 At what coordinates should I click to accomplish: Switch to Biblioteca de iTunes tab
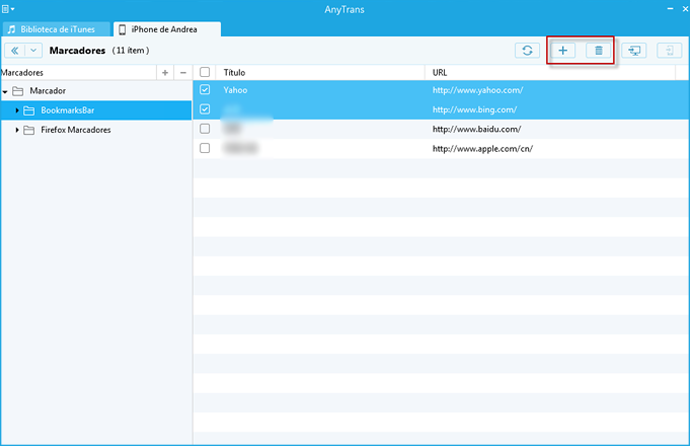pyautogui.click(x=56, y=29)
